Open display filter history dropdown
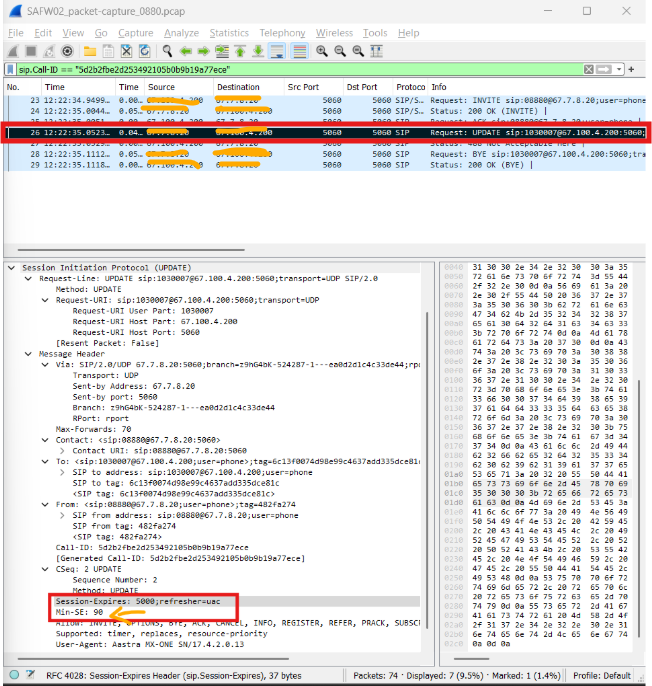Screen dimensions: 652x686 coord(619,70)
